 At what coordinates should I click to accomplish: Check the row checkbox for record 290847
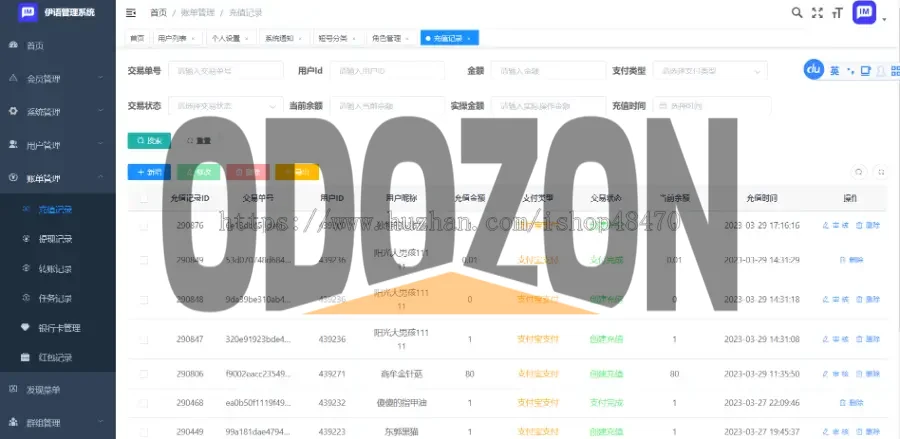pos(143,340)
